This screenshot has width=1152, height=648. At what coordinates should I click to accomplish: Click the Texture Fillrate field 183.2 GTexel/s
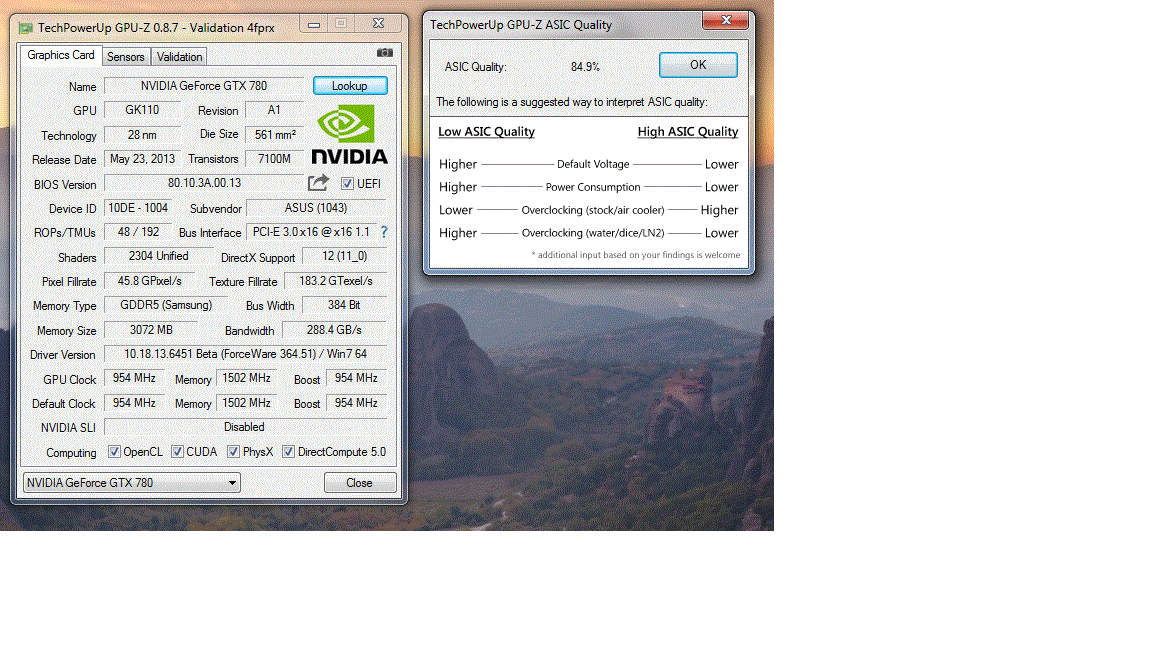336,281
